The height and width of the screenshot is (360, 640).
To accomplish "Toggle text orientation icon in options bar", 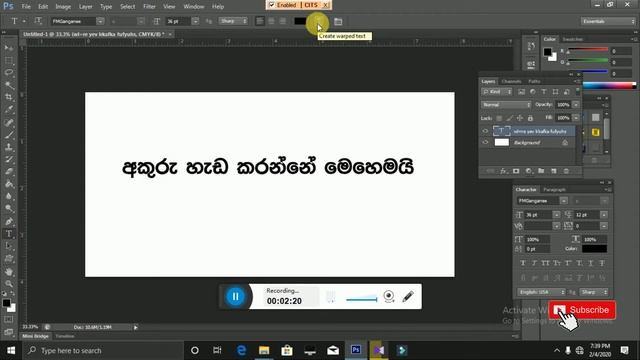I will [38, 21].
